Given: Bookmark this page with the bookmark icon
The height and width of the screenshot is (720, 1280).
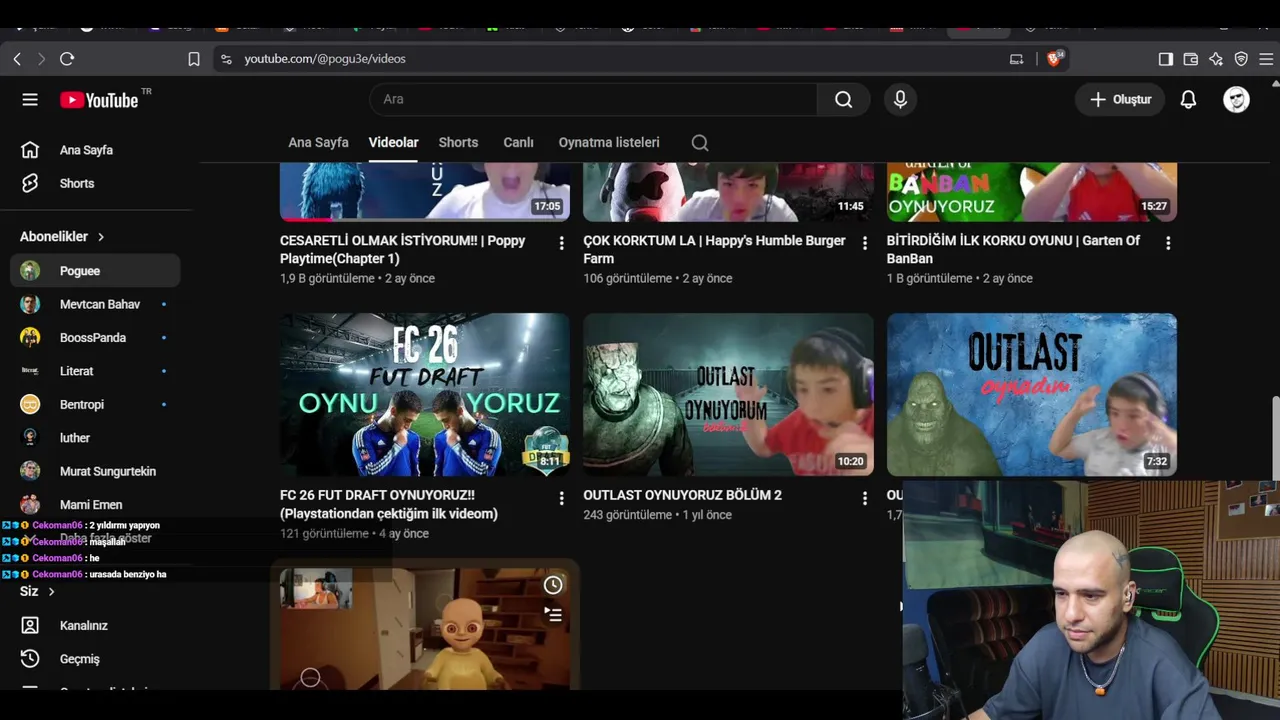Looking at the screenshot, I should pos(194,59).
